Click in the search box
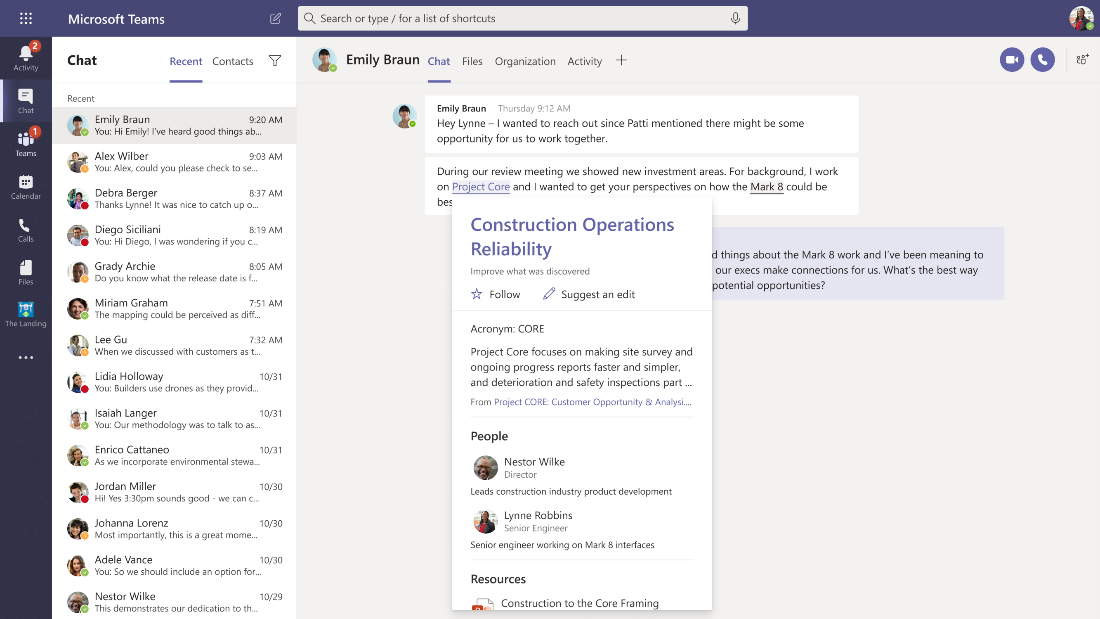Screen dimensions: 1100x619 click(523, 18)
